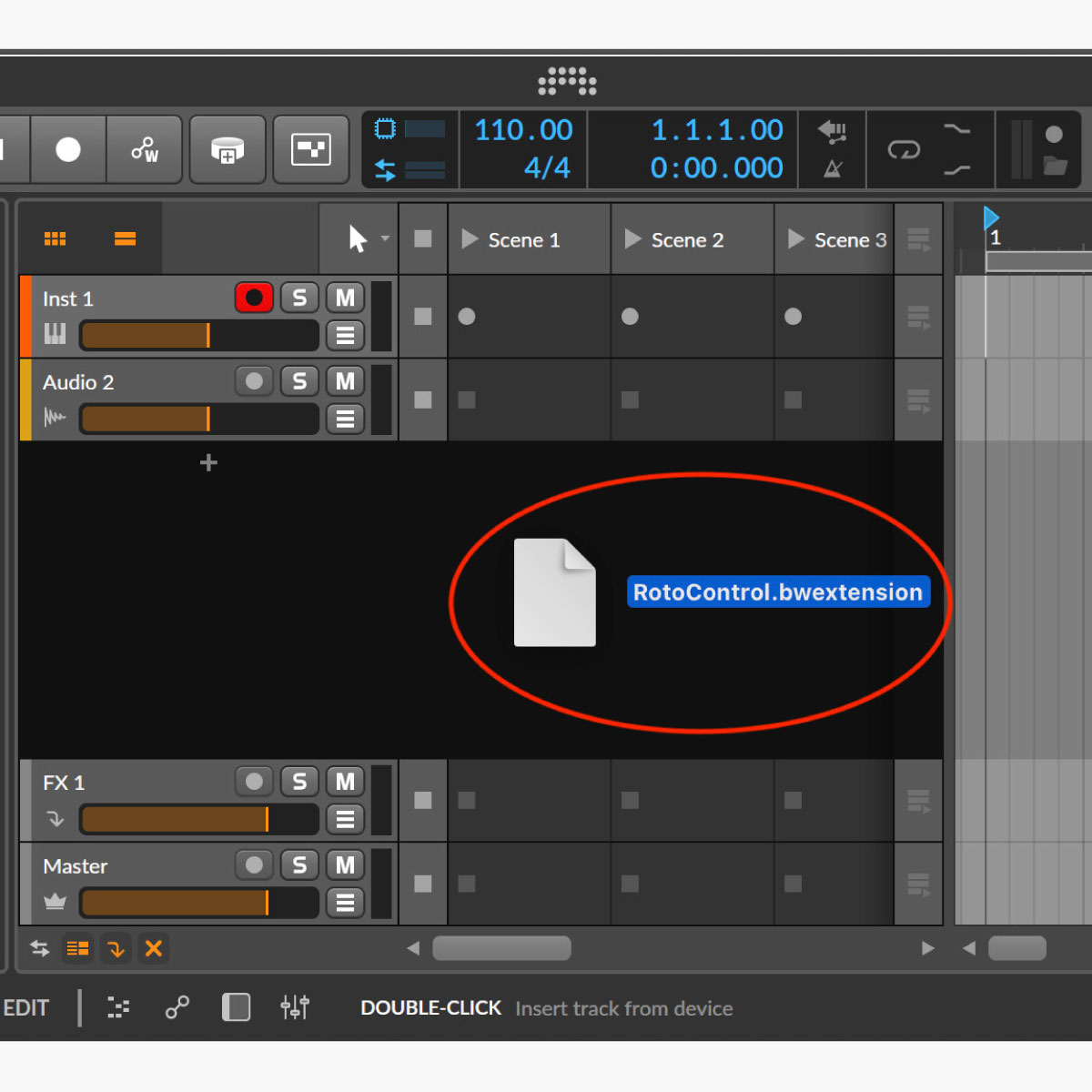
Task: Toggle deactivated tracks X icon
Action: pos(154,948)
